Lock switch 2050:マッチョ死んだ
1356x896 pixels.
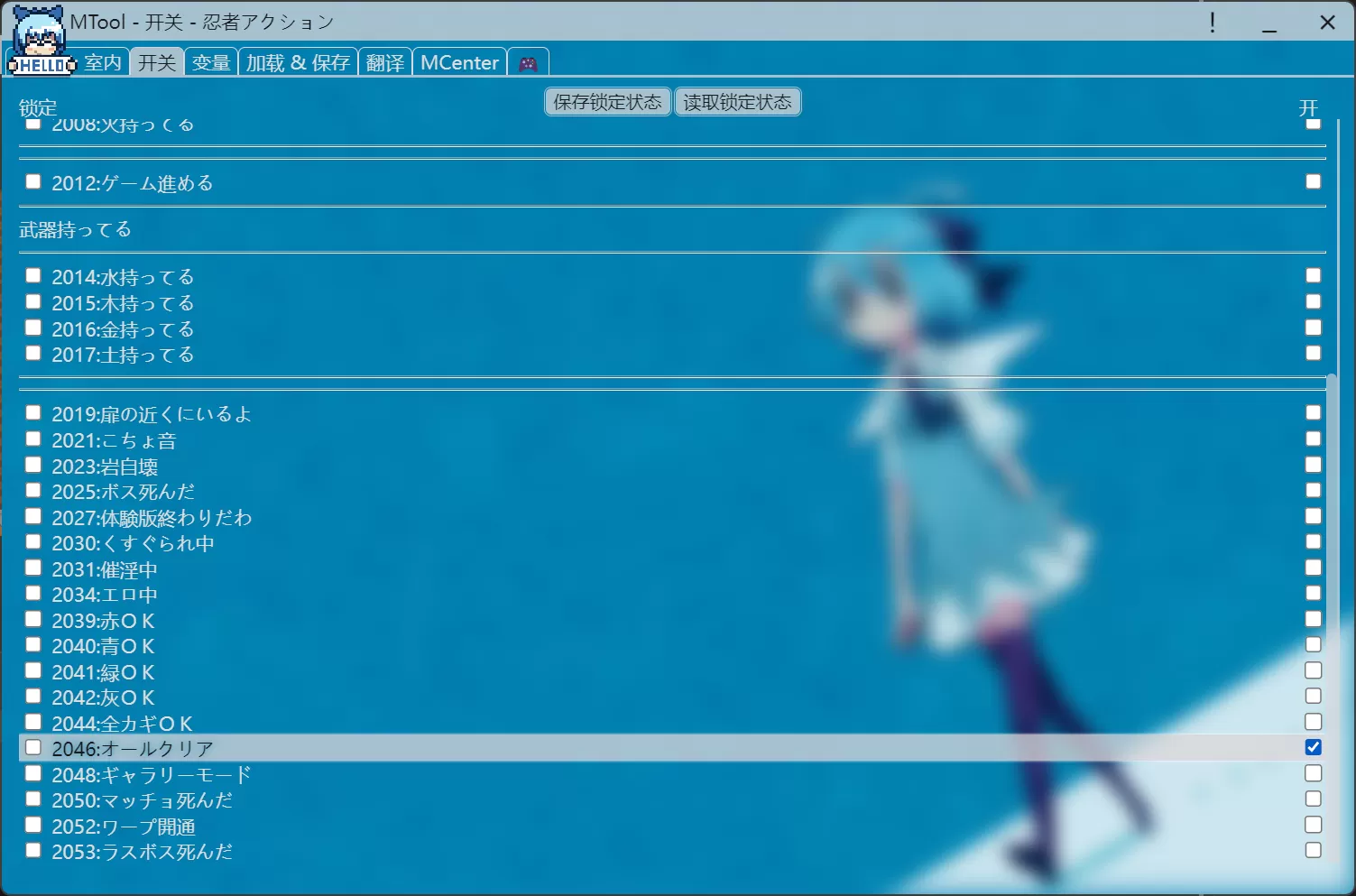[33, 799]
